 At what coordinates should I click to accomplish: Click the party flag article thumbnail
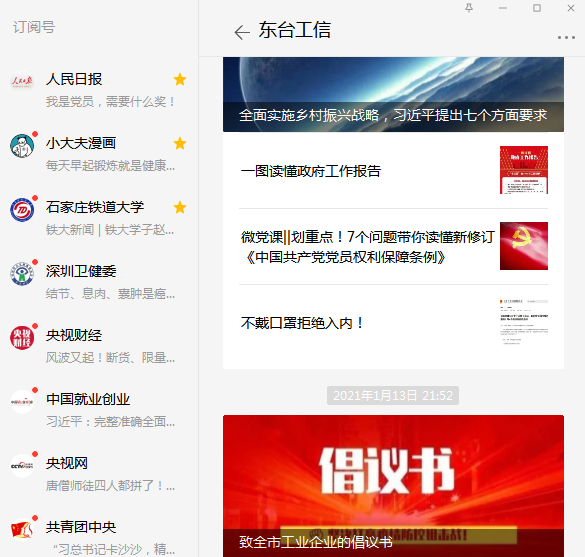click(x=524, y=246)
